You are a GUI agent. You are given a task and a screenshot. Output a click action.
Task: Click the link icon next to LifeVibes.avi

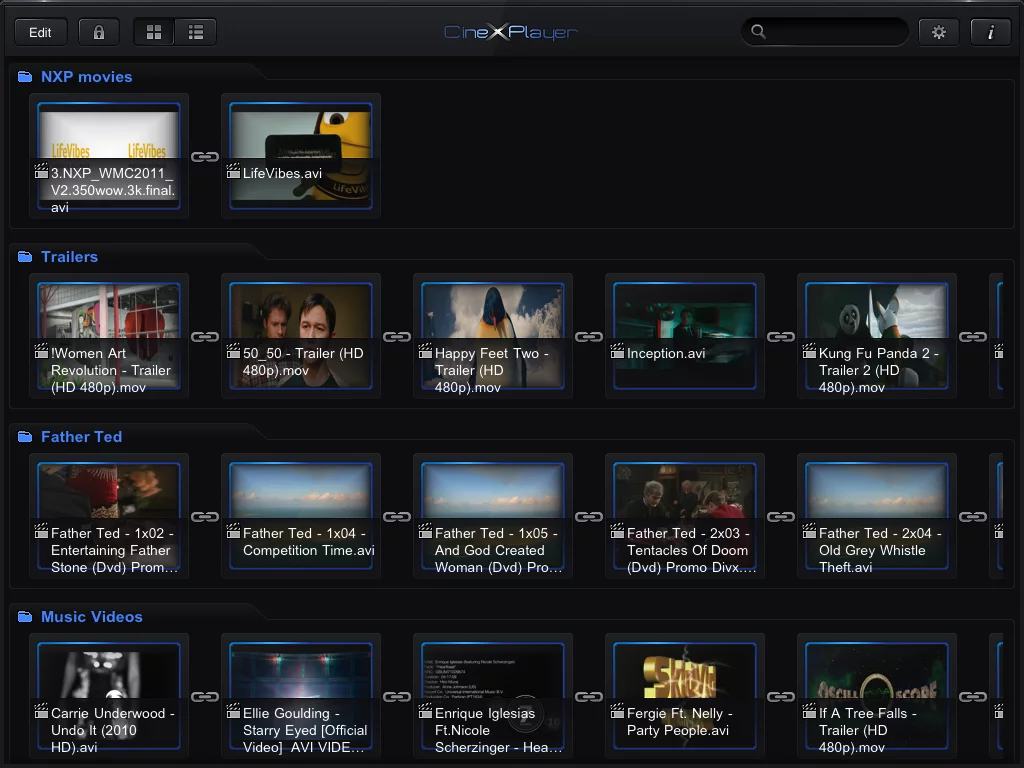pyautogui.click(x=204, y=156)
